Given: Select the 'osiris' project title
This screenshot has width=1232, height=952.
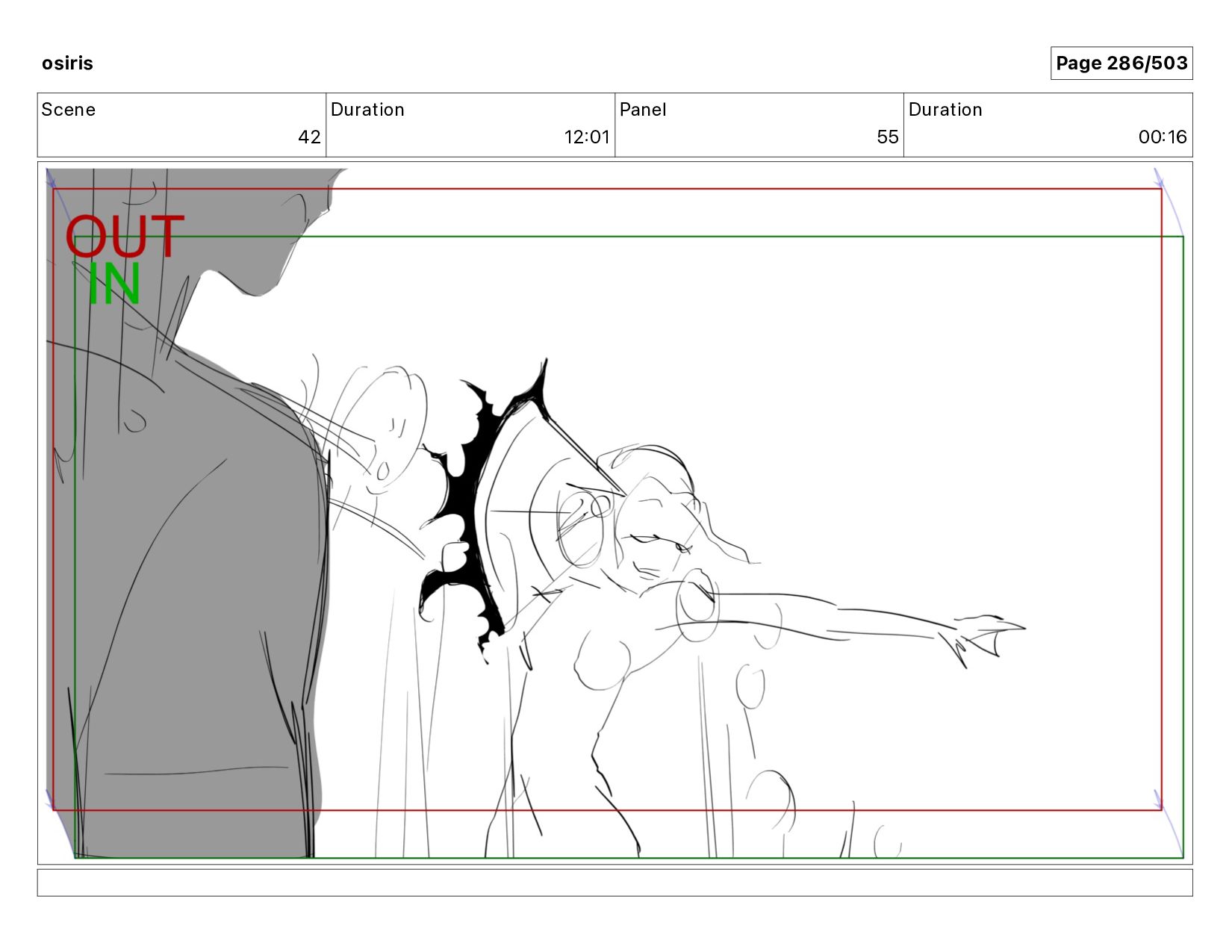Looking at the screenshot, I should coord(67,63).
